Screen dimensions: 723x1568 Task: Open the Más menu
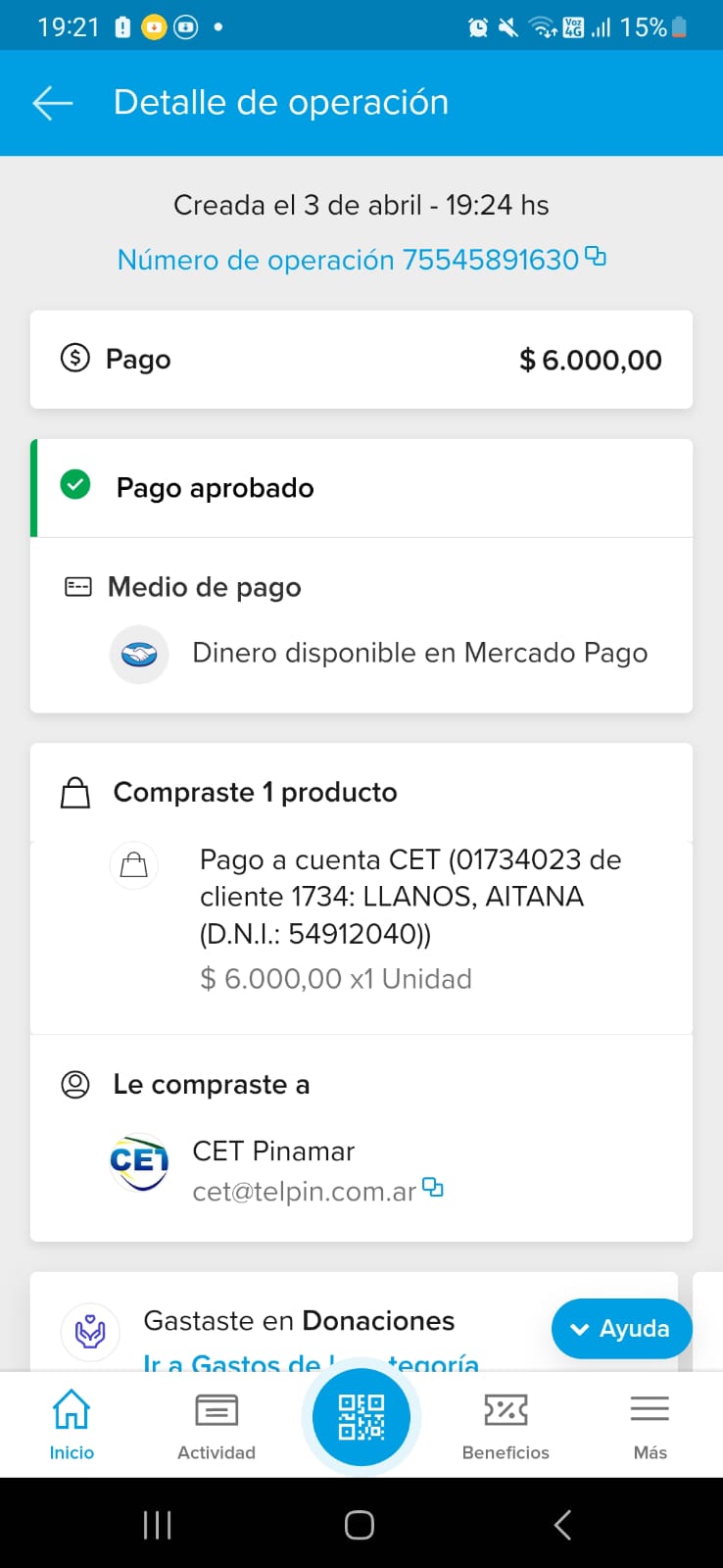(650, 1424)
